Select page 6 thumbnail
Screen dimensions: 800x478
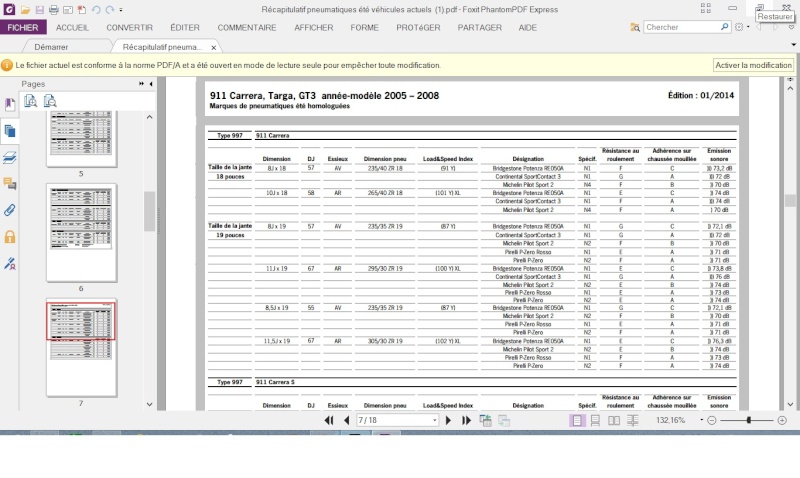pos(82,233)
